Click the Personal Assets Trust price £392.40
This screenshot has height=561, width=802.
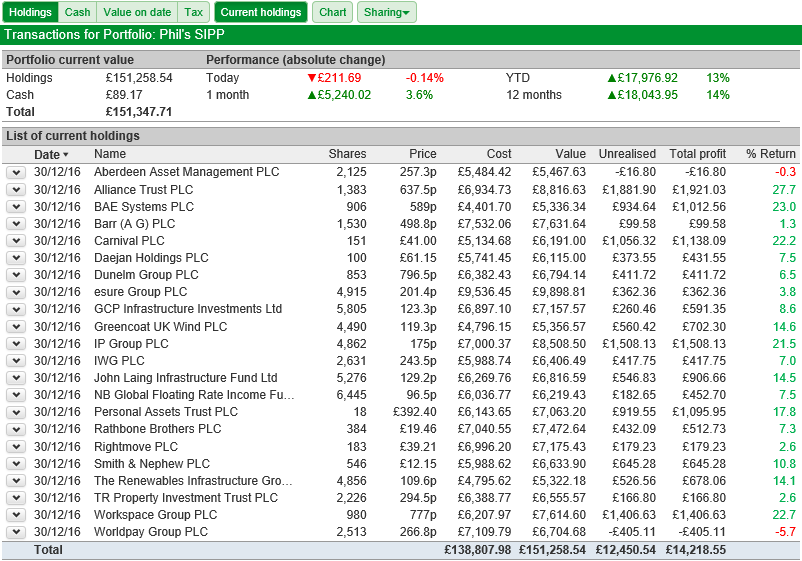point(415,412)
